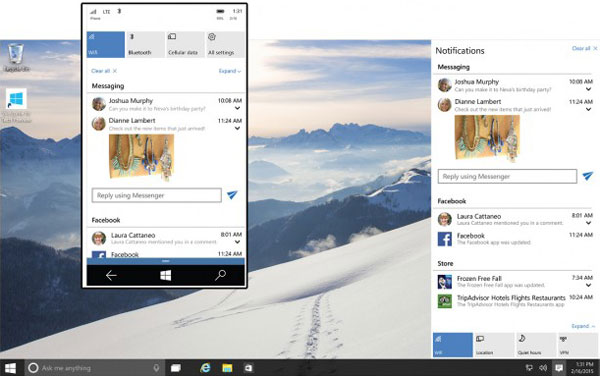Open All settings tile on phone
This screenshot has width=600, height=376.
(x=225, y=44)
